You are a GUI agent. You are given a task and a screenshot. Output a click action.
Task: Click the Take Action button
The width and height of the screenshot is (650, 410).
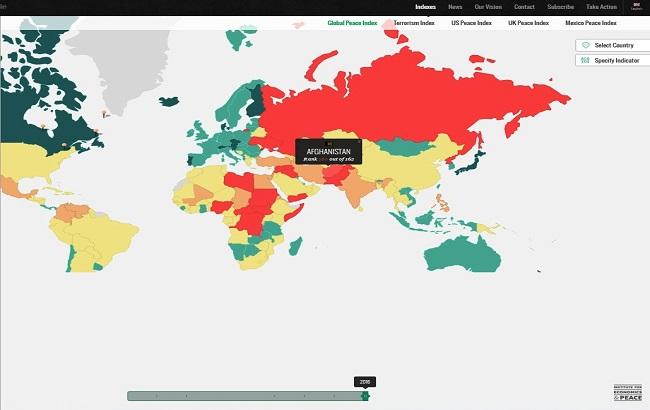point(600,7)
